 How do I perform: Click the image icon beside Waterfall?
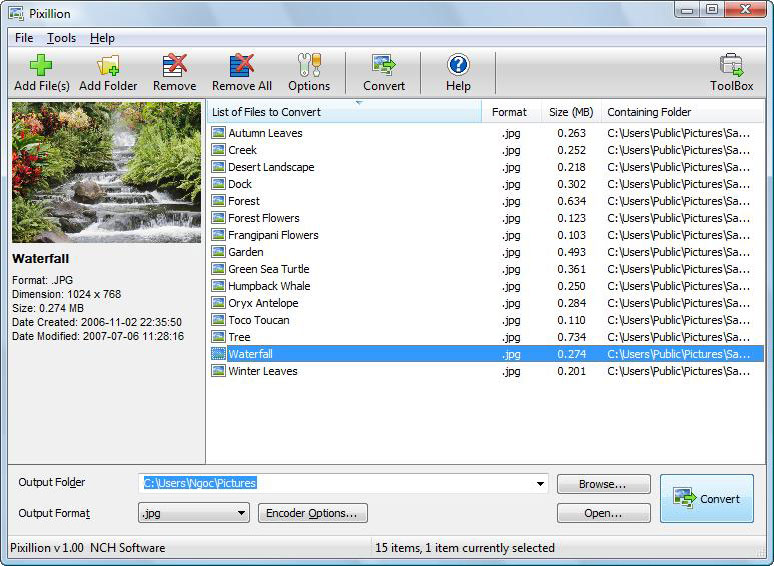click(218, 354)
